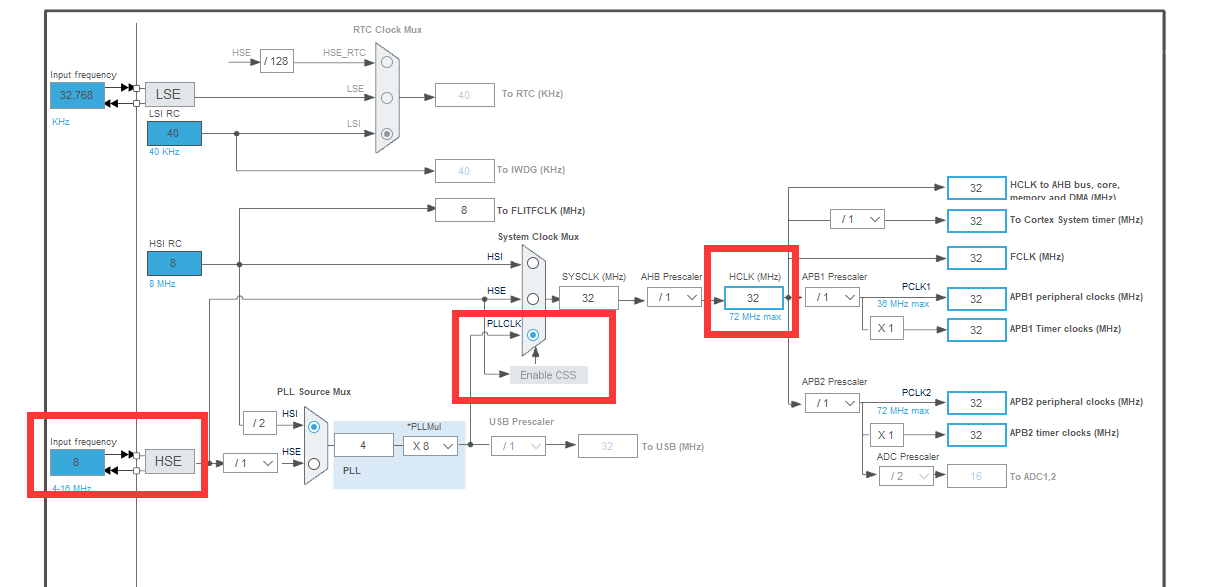Click the To IWDG (KHz) value box
The image size is (1206, 587).
pyautogui.click(x=464, y=171)
